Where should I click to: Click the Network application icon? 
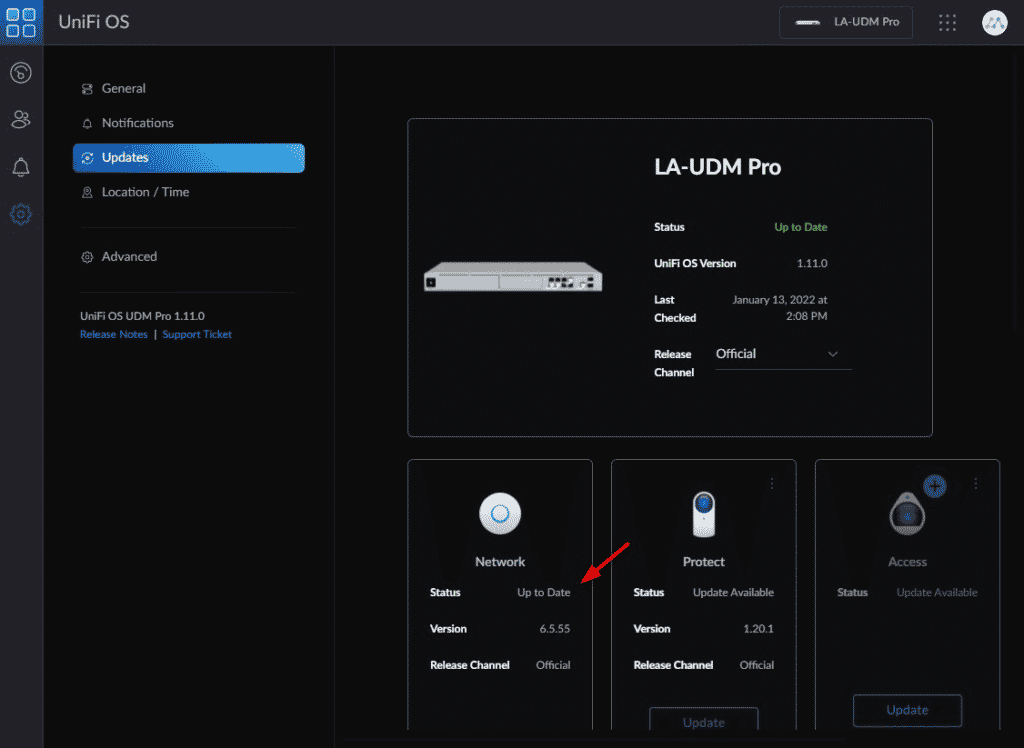click(x=500, y=513)
